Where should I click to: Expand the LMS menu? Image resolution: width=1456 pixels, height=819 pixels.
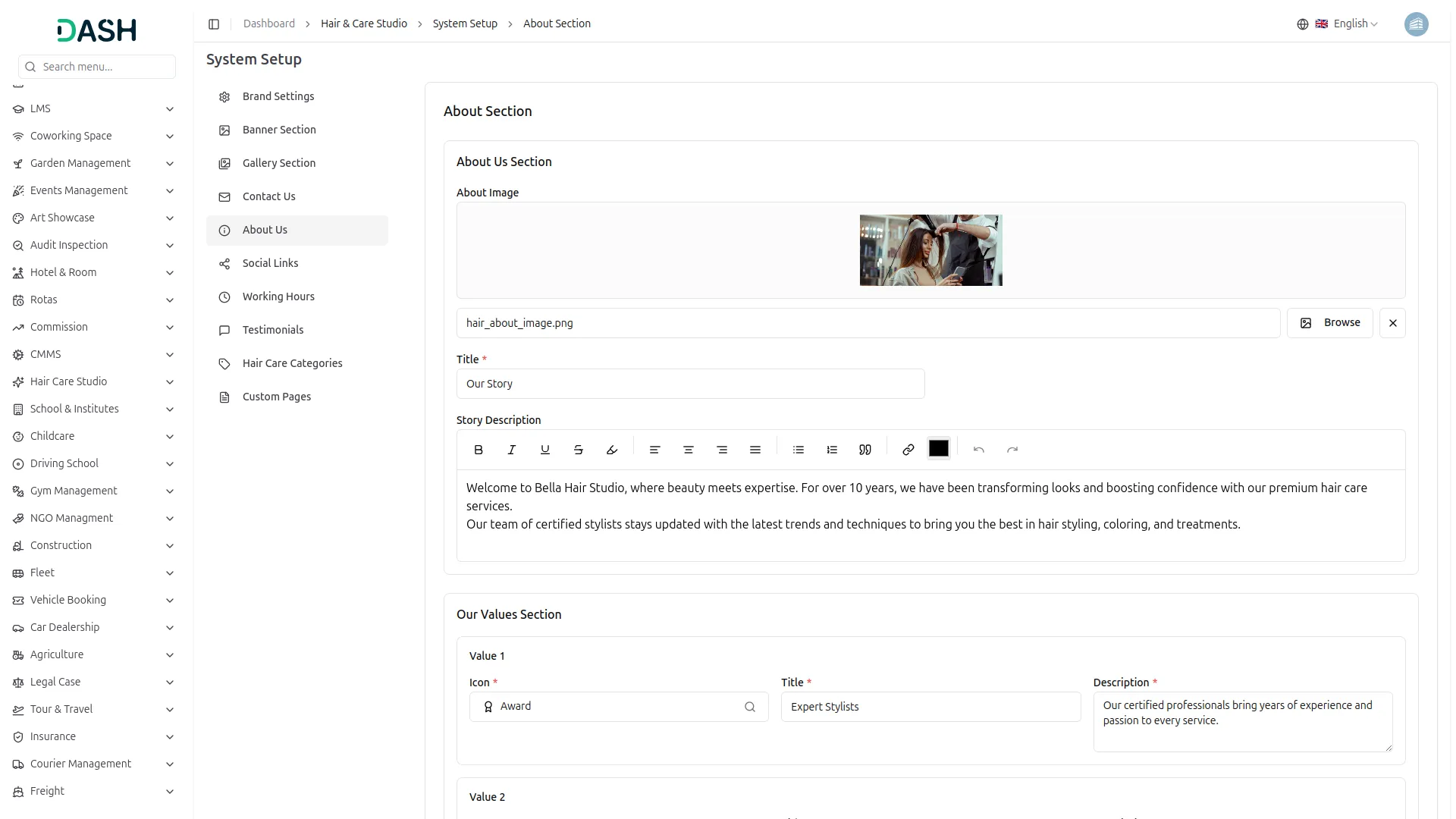click(x=95, y=109)
